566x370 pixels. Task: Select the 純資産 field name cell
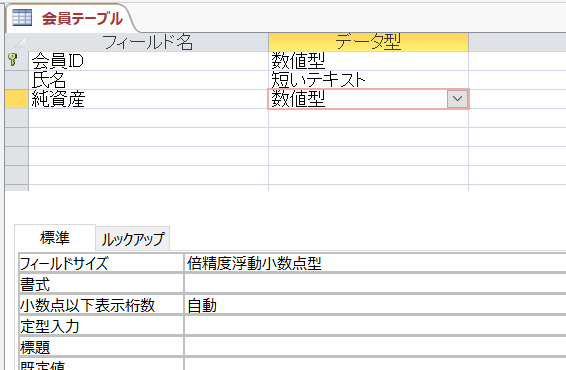tap(148, 99)
